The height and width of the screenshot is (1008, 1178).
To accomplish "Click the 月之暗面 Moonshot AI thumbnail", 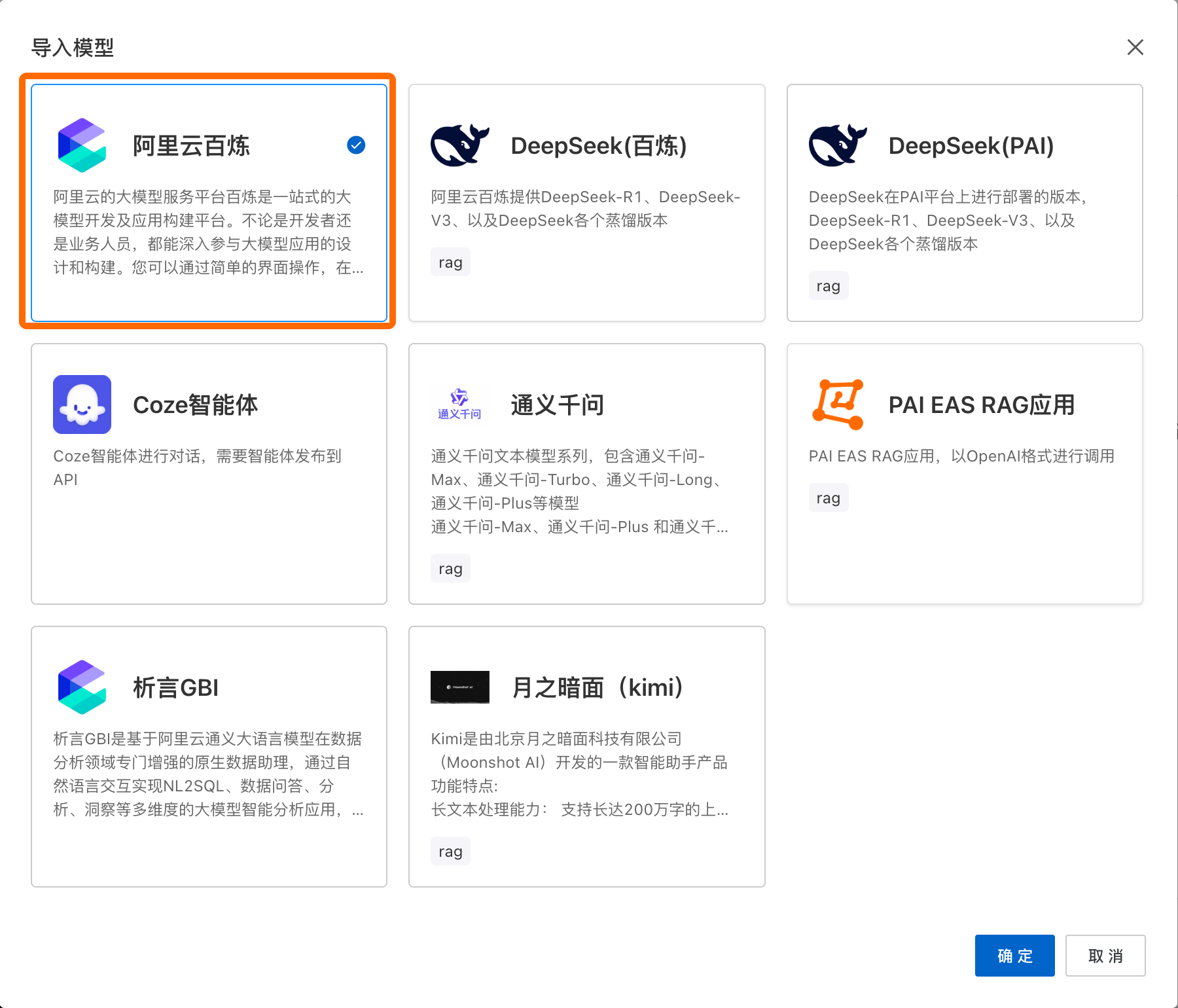I will tap(460, 687).
